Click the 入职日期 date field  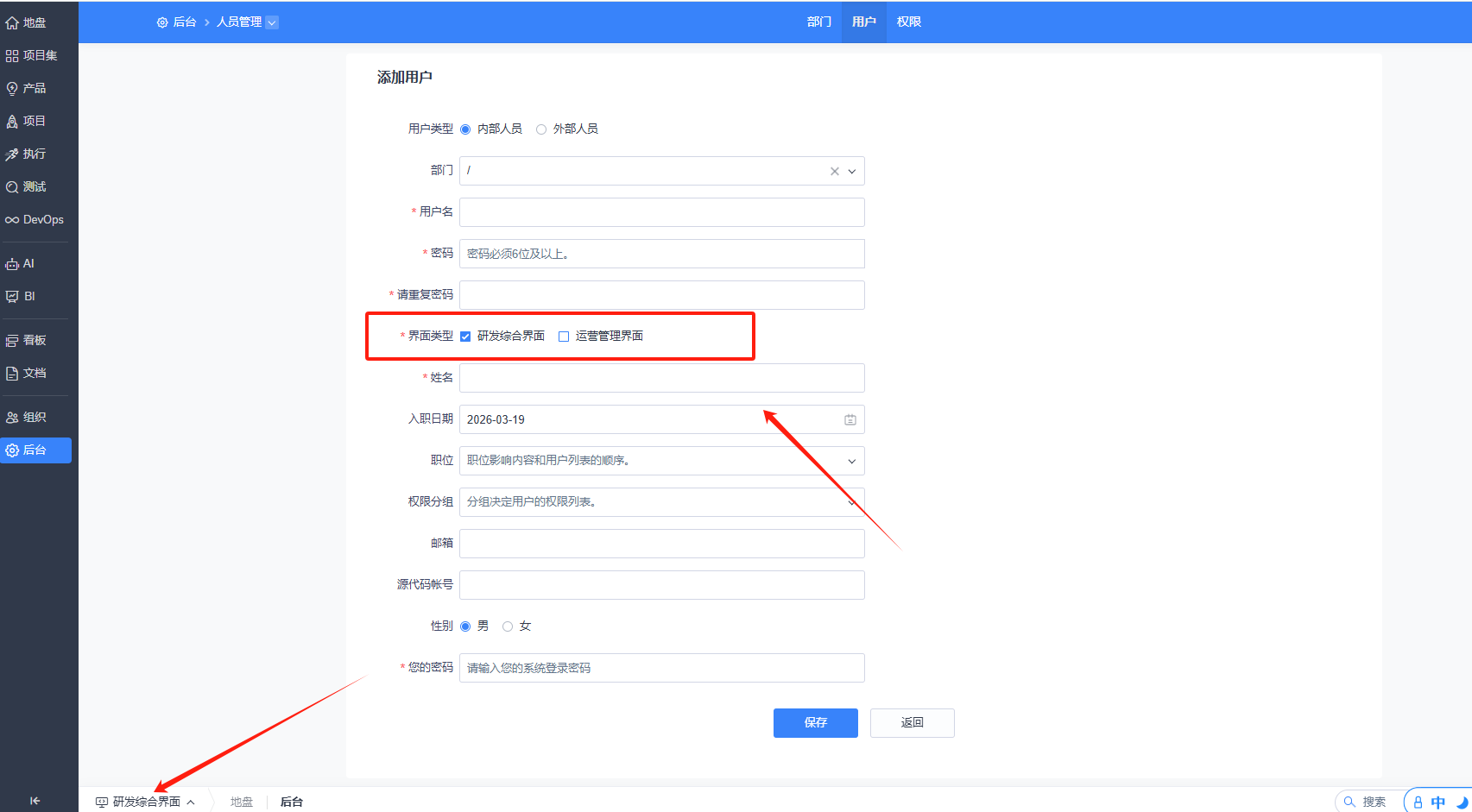(662, 419)
